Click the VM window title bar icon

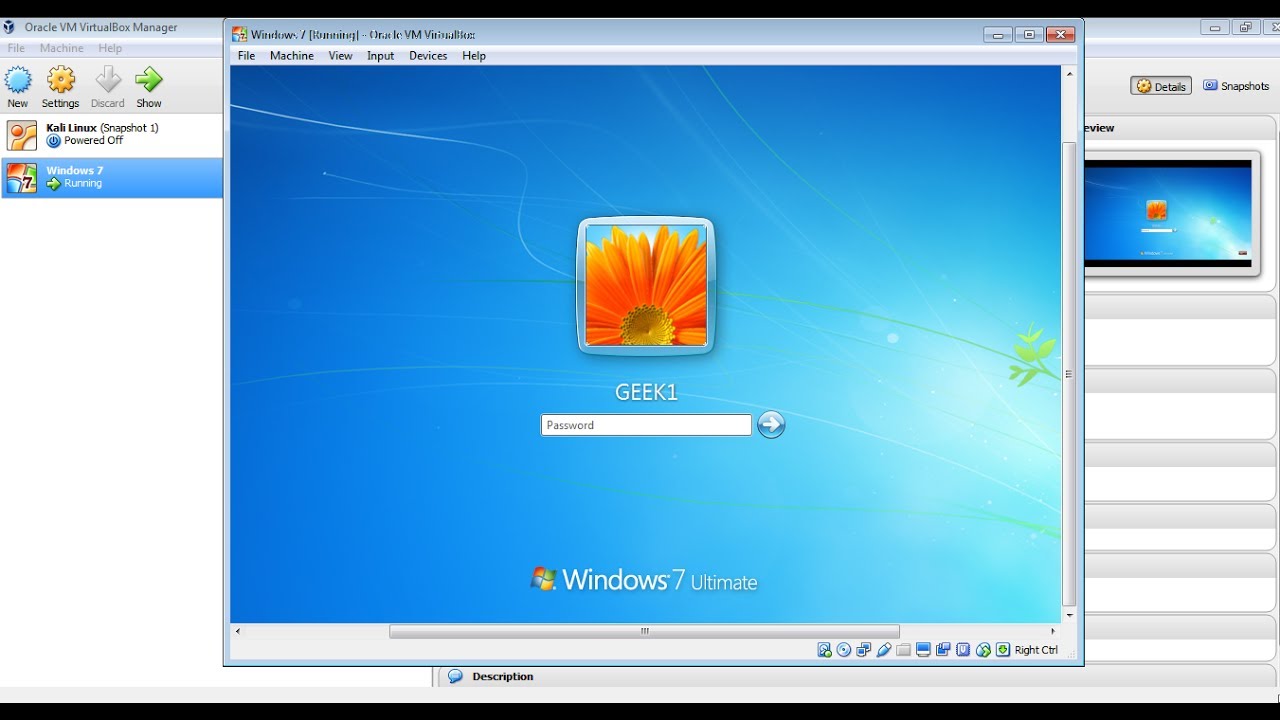click(239, 34)
